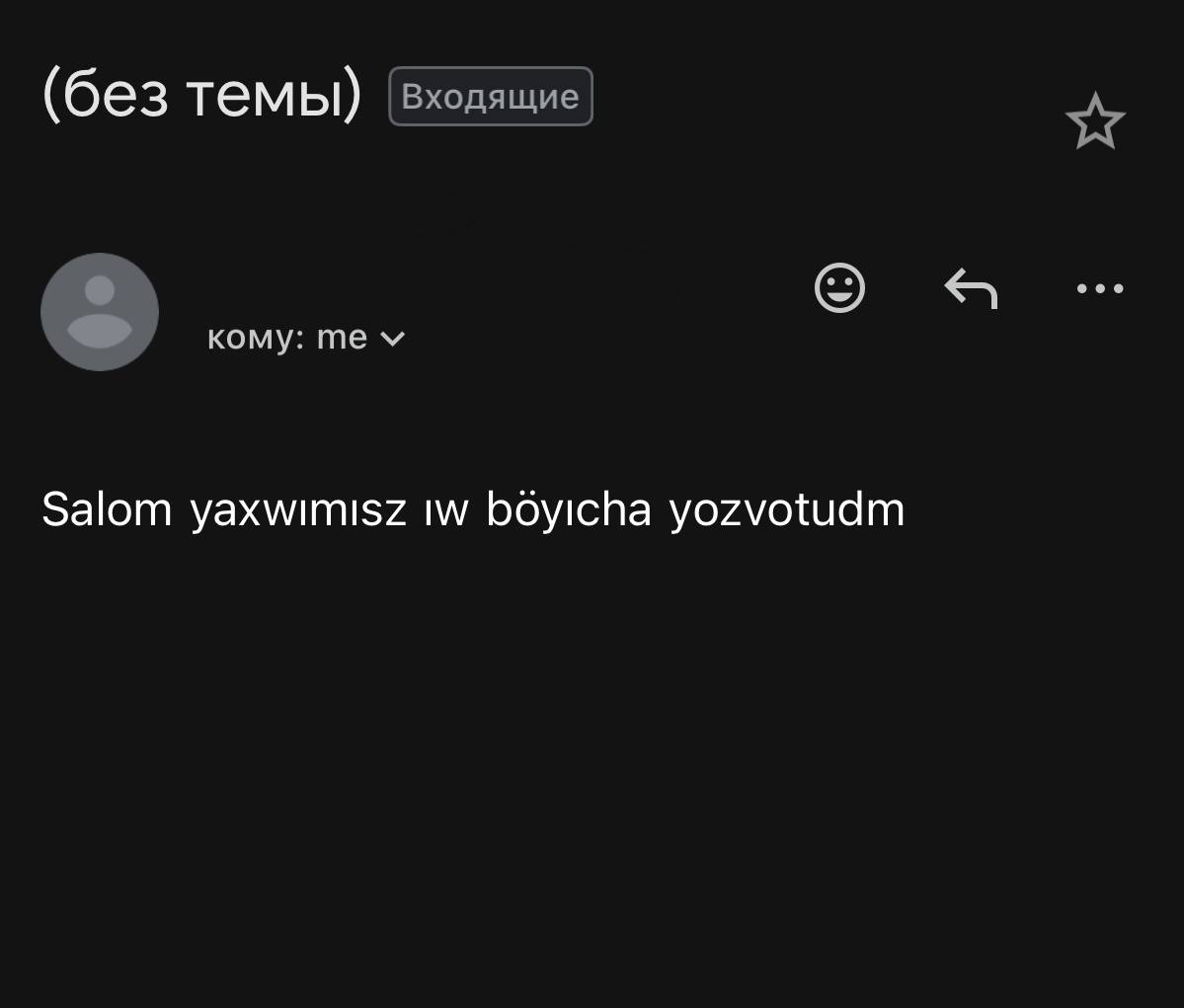Show the email's full recipient list

(392, 339)
